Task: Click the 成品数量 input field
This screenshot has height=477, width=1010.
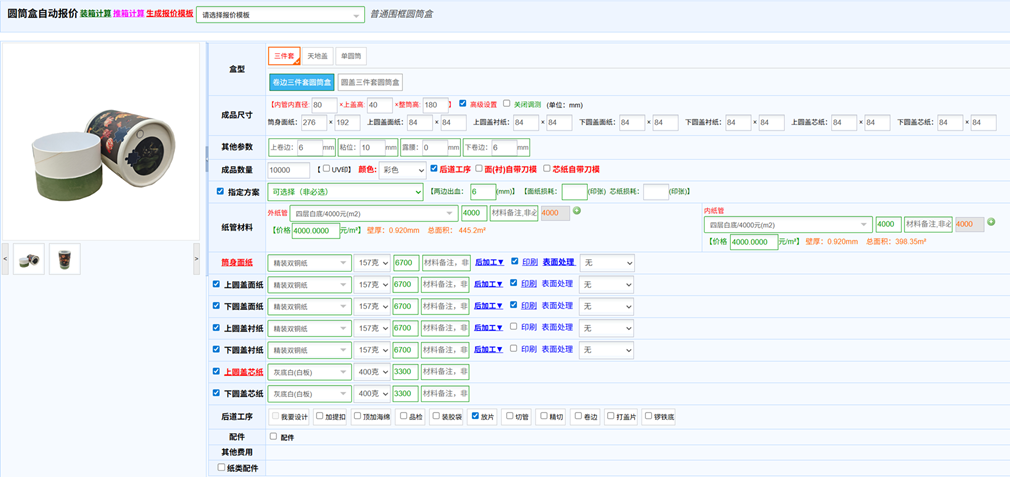Action: click(x=289, y=170)
